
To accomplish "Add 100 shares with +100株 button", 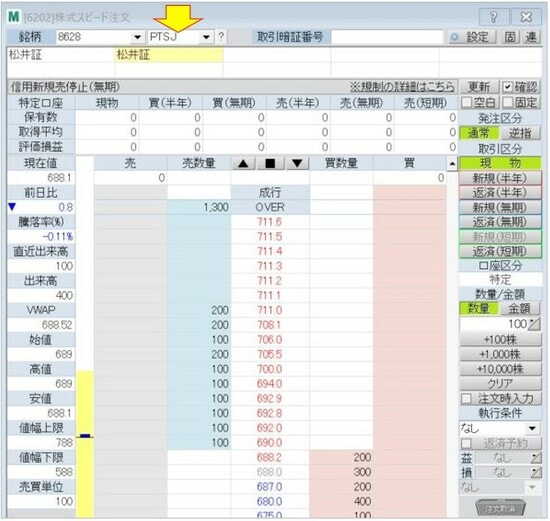I will pos(500,340).
